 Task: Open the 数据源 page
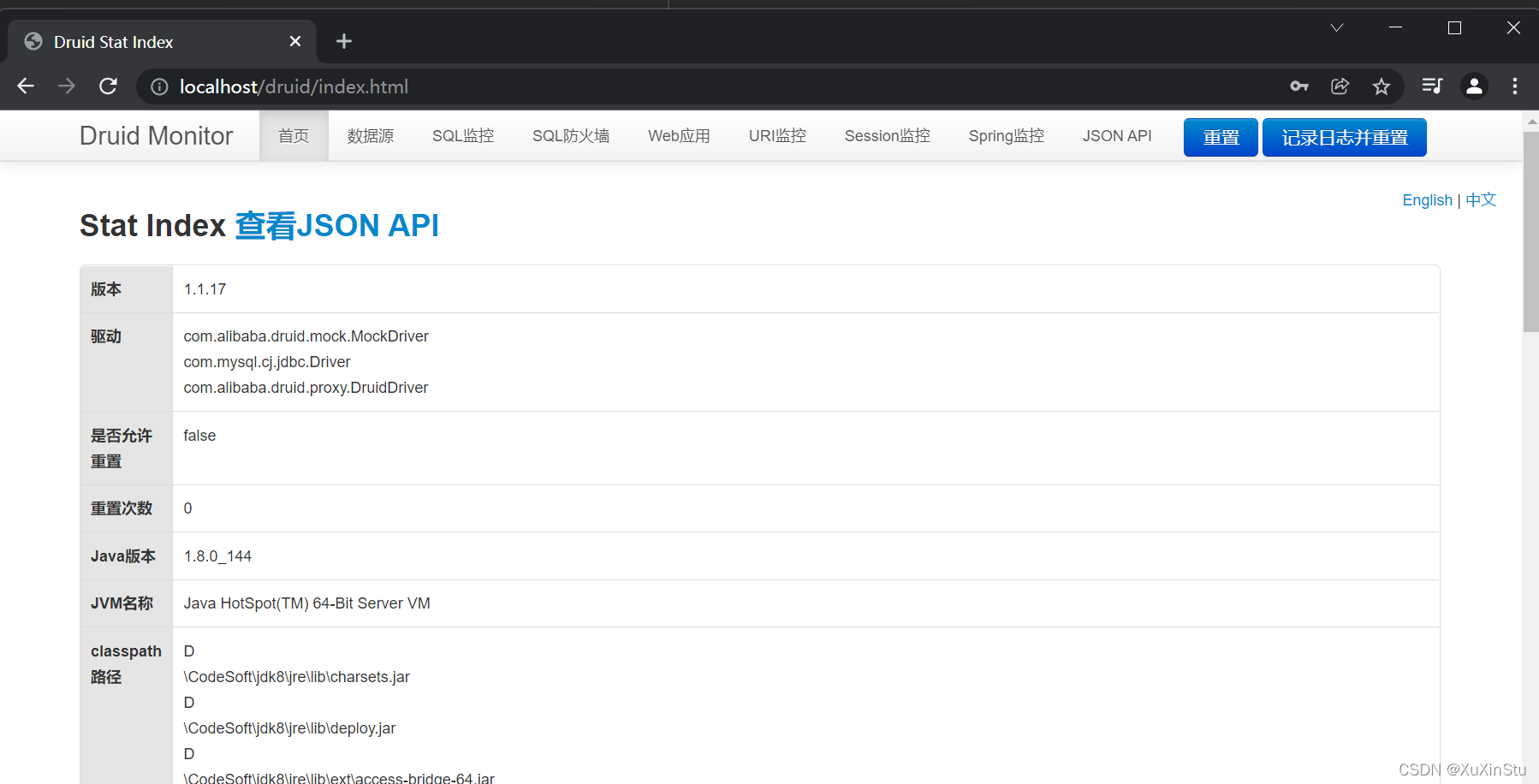(371, 136)
